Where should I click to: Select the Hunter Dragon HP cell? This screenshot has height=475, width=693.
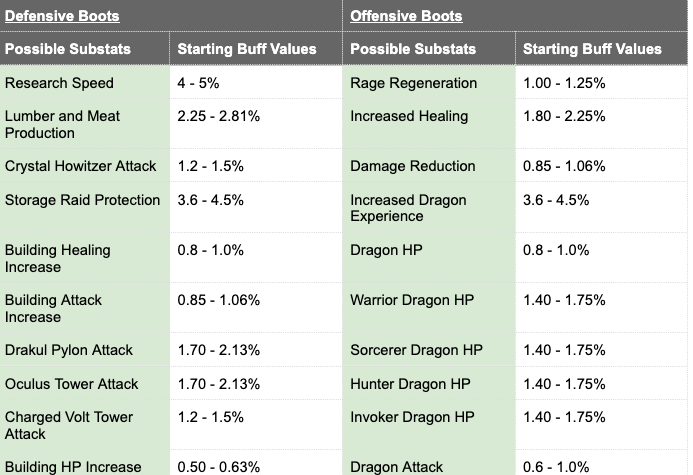[429, 383]
